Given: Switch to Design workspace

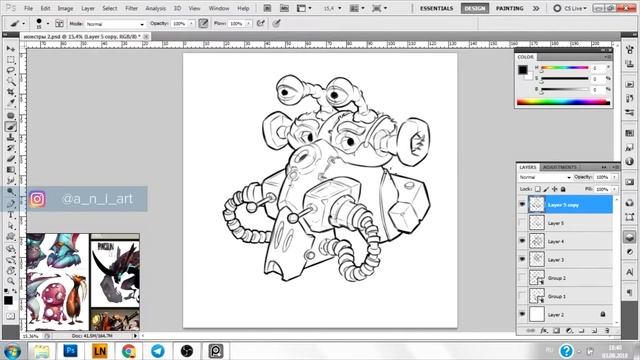Looking at the screenshot, I should pos(475,8).
